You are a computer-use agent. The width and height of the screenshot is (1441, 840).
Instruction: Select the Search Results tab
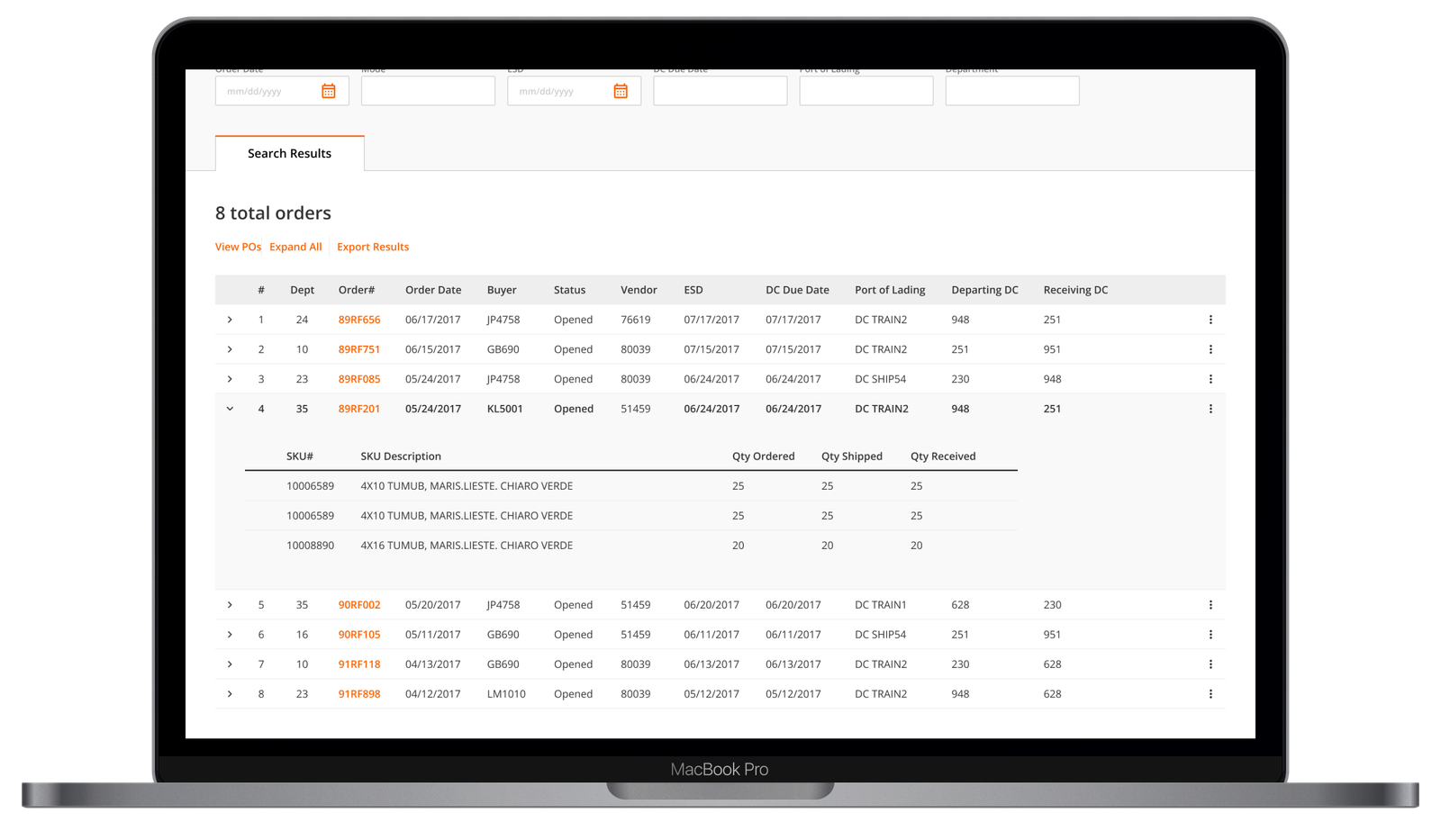pos(290,153)
